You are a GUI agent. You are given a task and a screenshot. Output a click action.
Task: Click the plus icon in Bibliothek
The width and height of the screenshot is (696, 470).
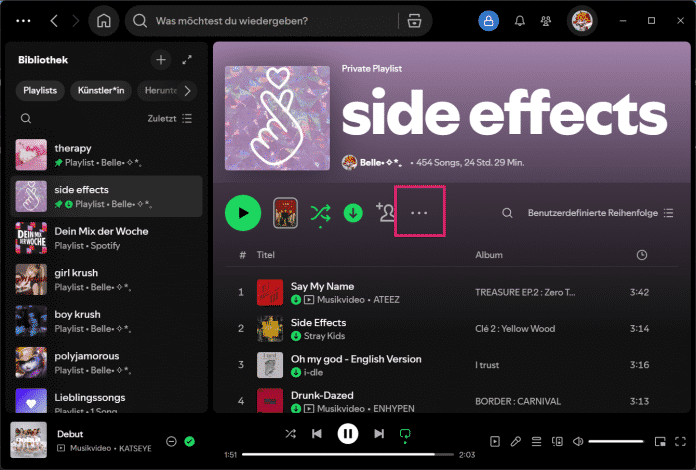[x=161, y=60]
